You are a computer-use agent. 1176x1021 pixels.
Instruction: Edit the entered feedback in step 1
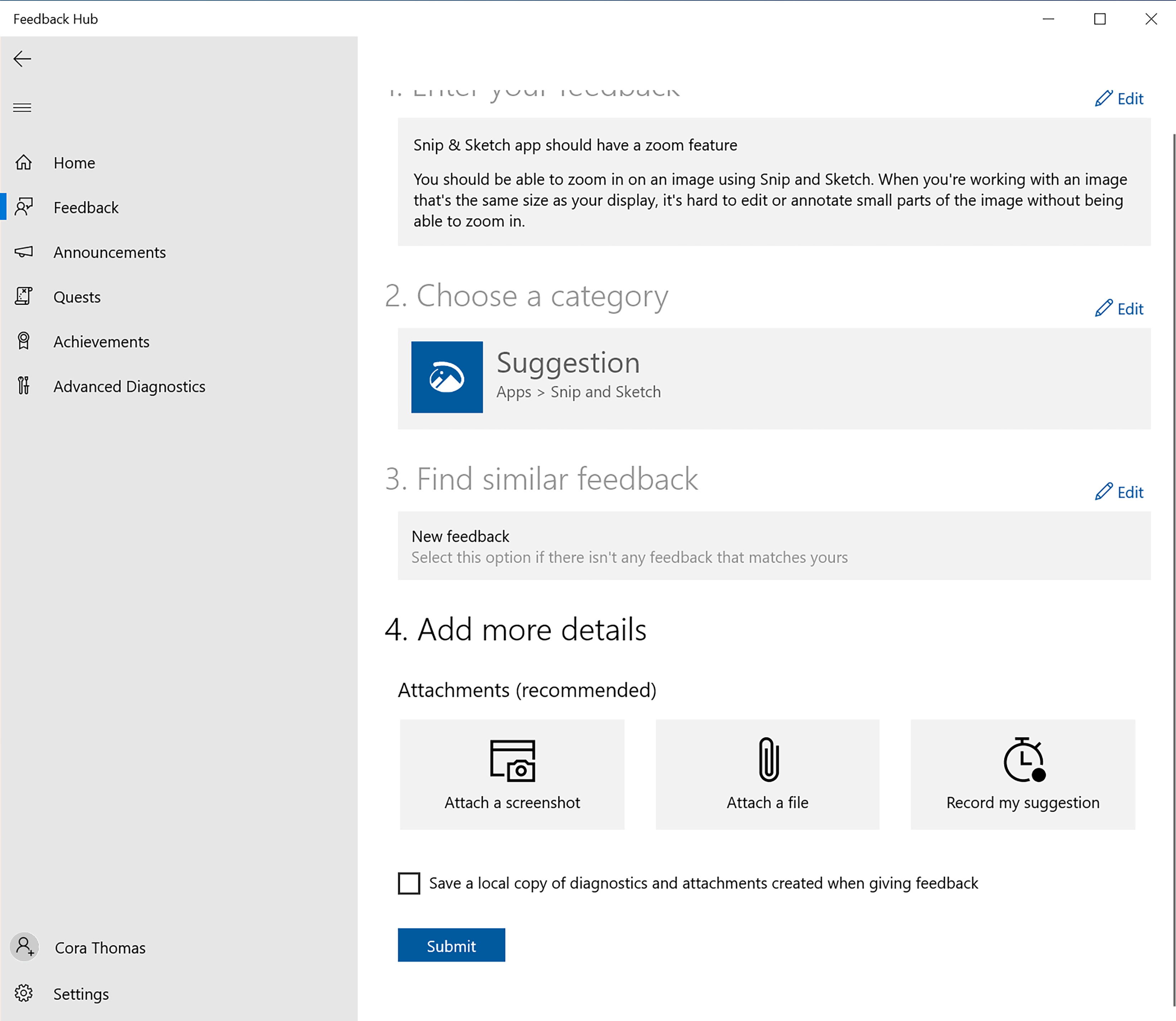[x=1120, y=98]
